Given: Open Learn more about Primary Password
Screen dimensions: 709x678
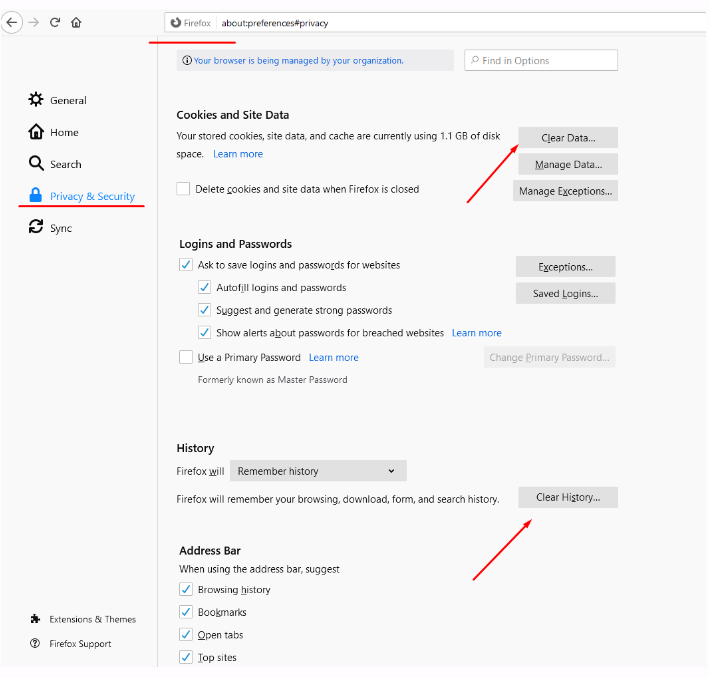Looking at the screenshot, I should tap(334, 357).
